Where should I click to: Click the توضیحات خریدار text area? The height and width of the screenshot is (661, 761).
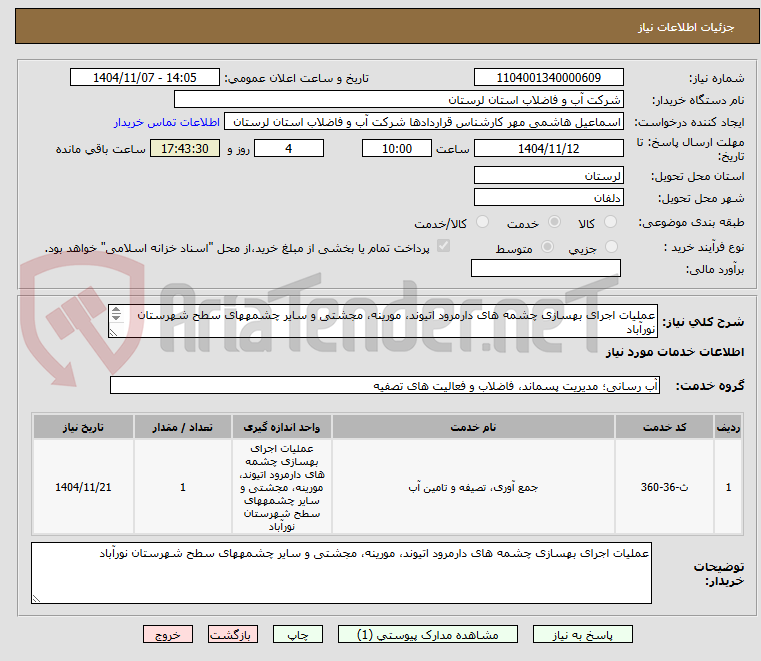click(x=341, y=573)
